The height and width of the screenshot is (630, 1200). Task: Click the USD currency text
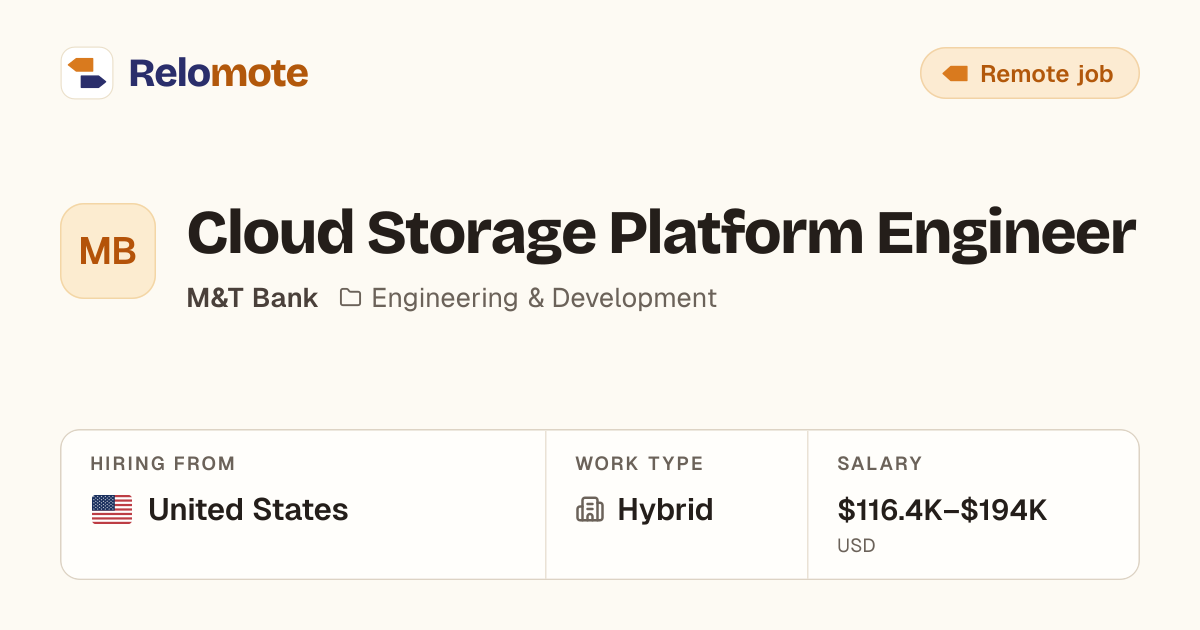[x=856, y=546]
